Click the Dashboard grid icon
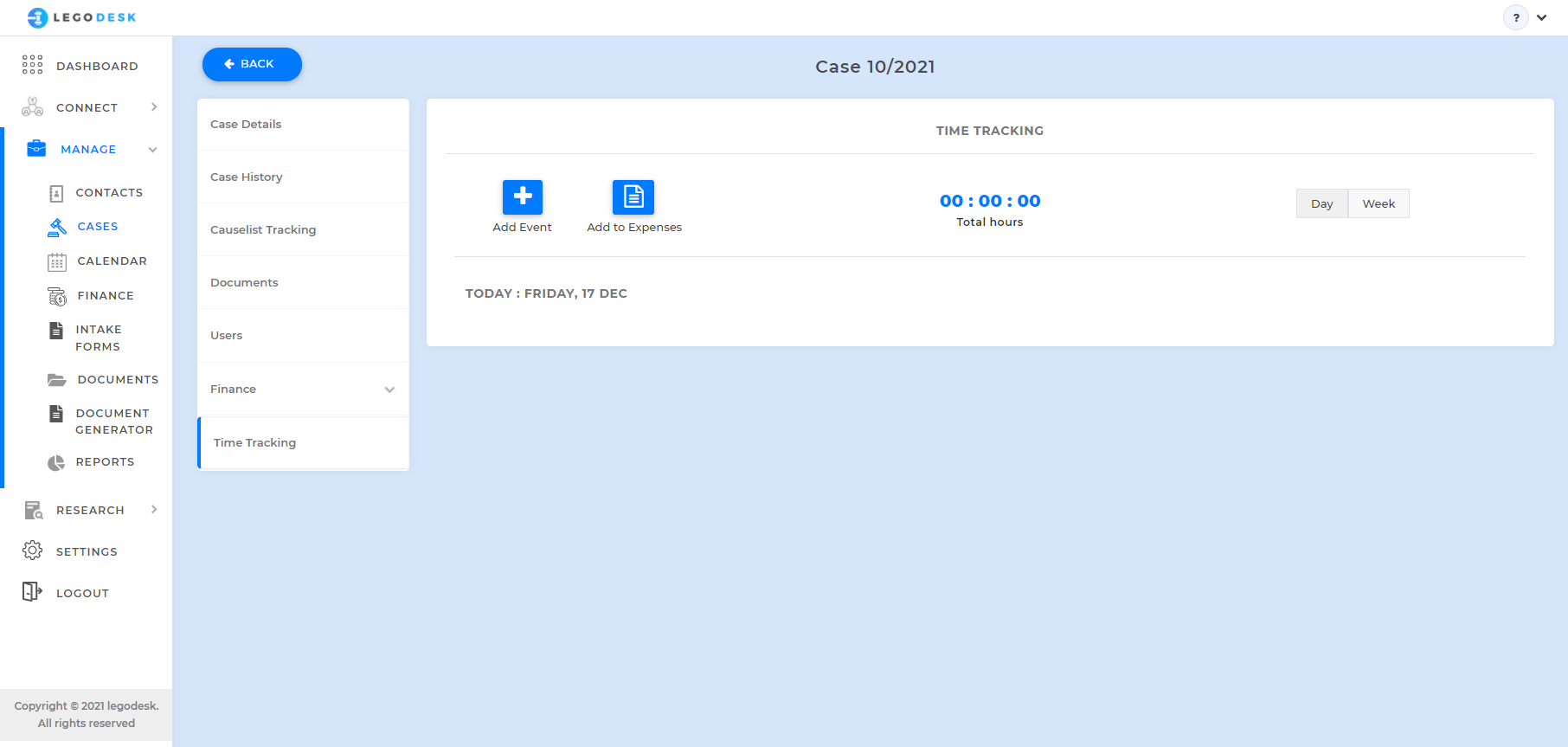Viewport: 1568px width, 747px height. 32,65
